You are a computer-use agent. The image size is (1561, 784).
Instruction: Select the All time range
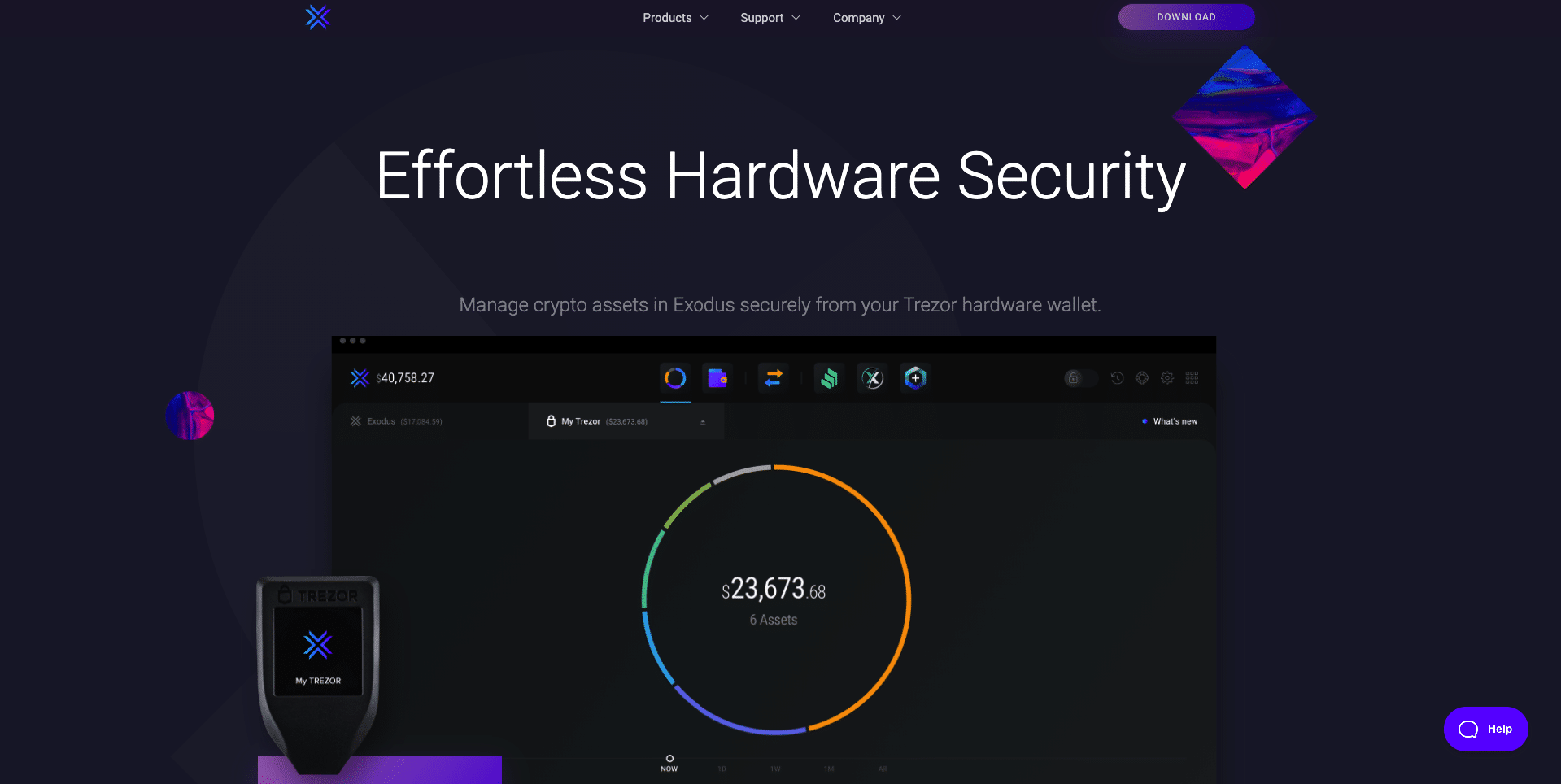tap(883, 769)
